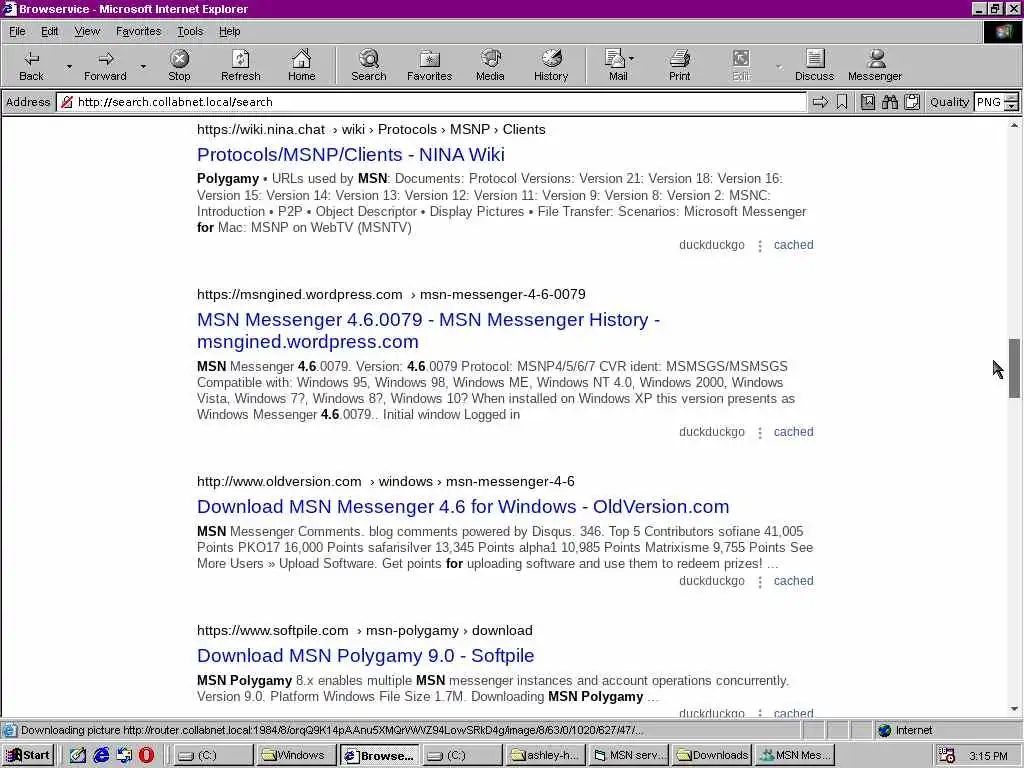1024x768 pixels.
Task: Open the Favorites toolbar button
Action: (429, 65)
